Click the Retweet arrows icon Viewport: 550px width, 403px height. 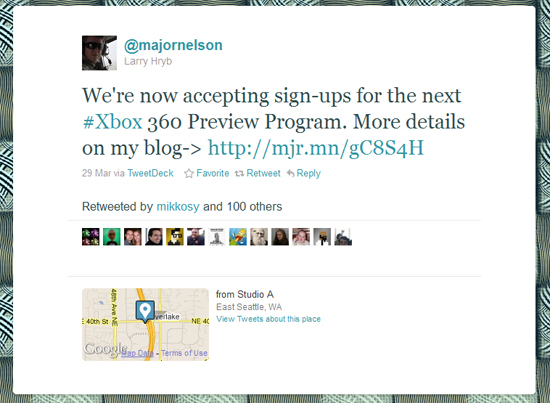tap(239, 173)
